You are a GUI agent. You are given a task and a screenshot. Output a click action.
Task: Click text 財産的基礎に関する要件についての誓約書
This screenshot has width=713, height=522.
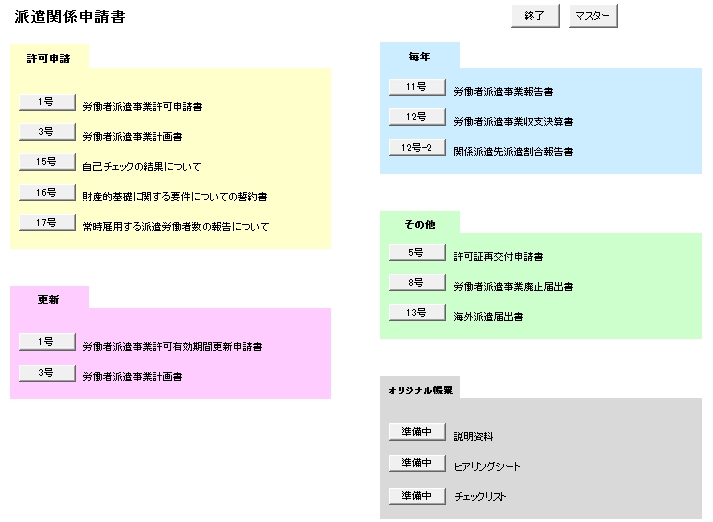175,196
